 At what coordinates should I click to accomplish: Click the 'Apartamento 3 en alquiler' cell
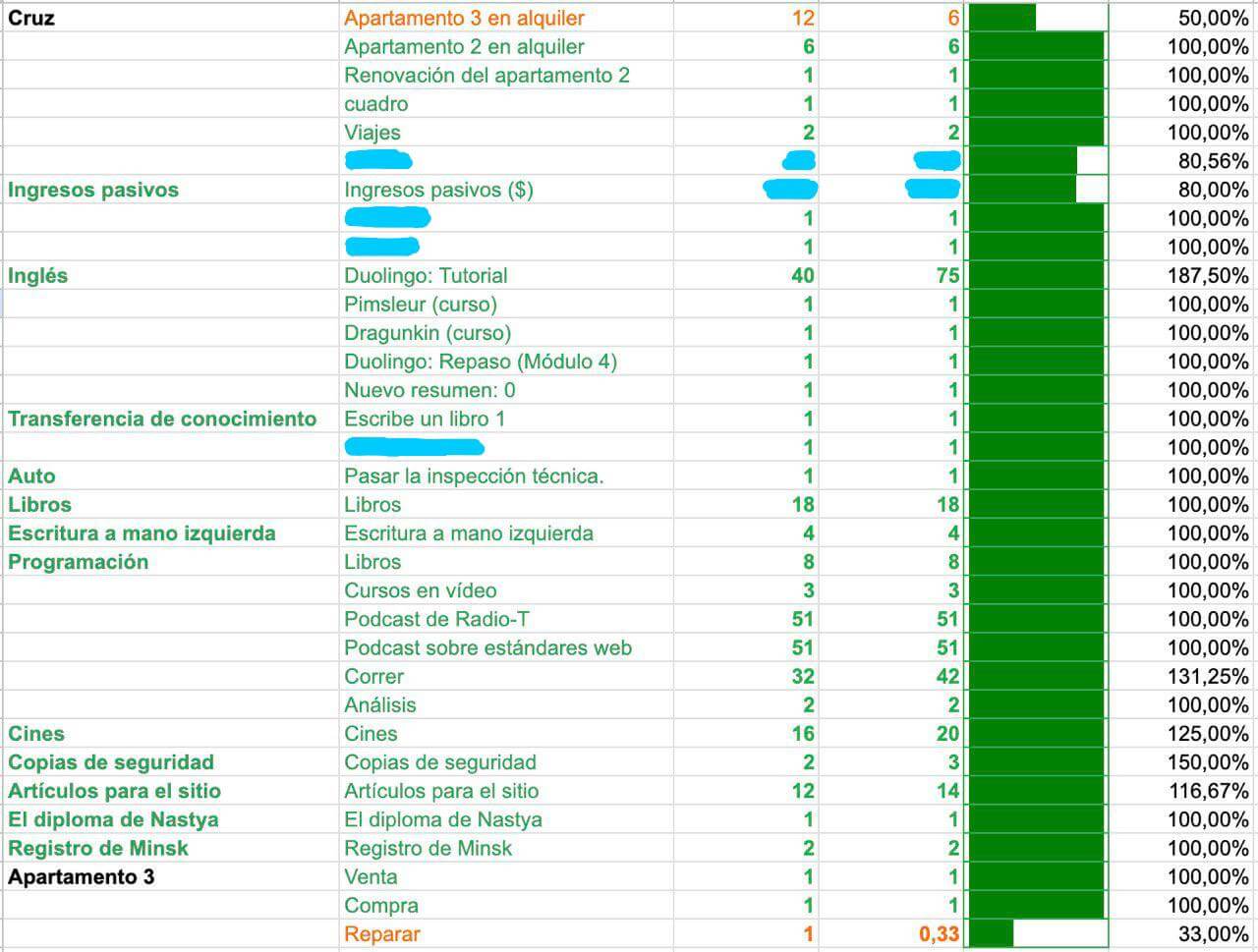506,18
